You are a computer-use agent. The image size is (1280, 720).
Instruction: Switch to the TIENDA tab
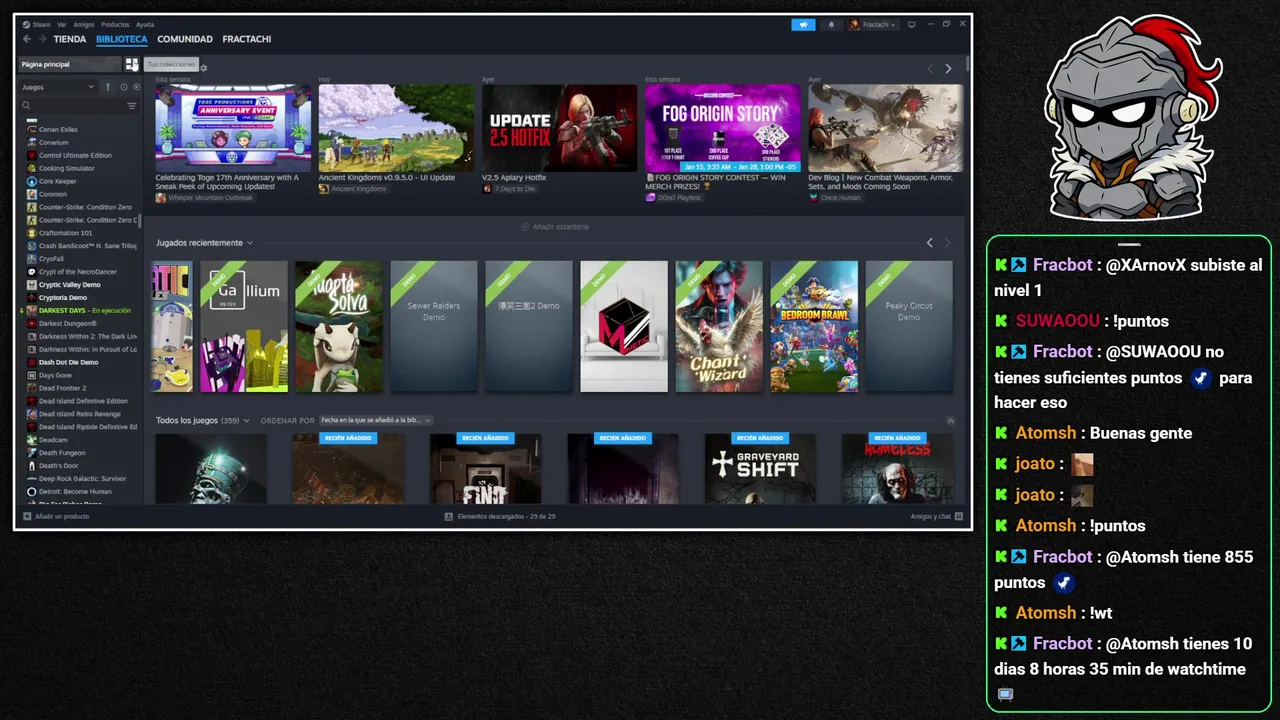pyautogui.click(x=70, y=39)
